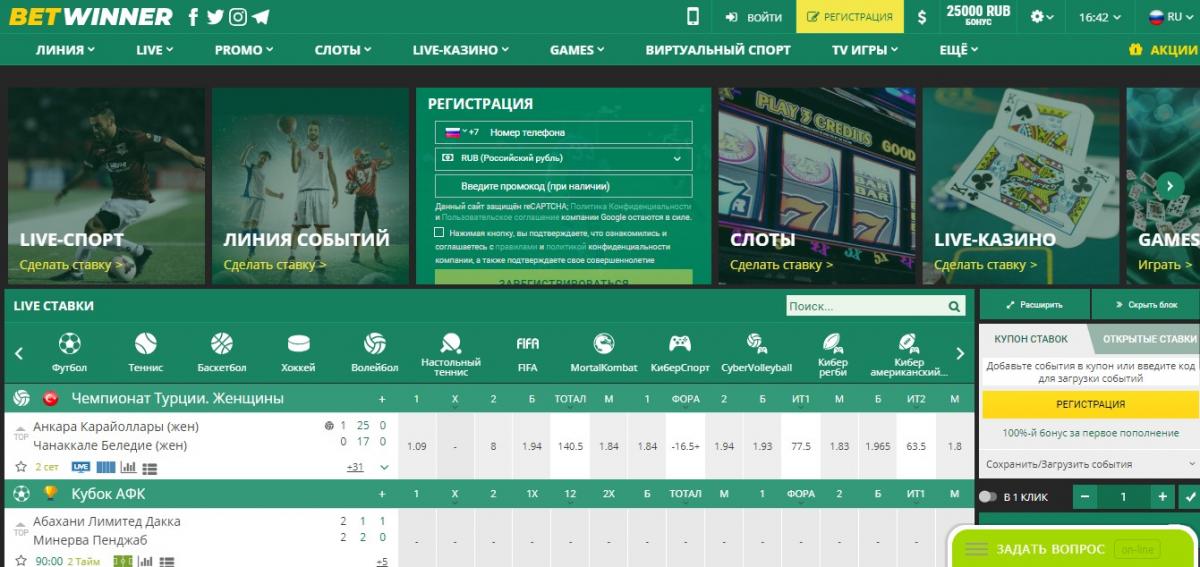Image resolution: width=1200 pixels, height=567 pixels.
Task: Click Сделать ставку link under LIVE-СПОРТ
Action: 72,265
